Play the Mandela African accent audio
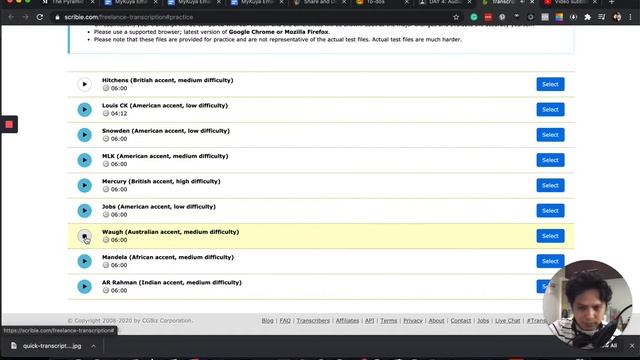 [x=84, y=261]
